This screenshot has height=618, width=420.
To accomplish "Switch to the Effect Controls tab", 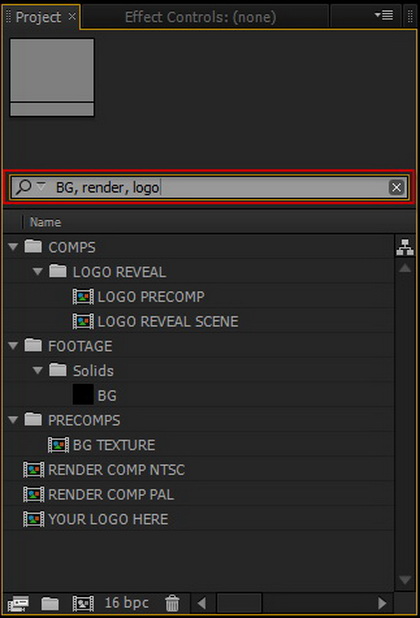I will point(200,17).
